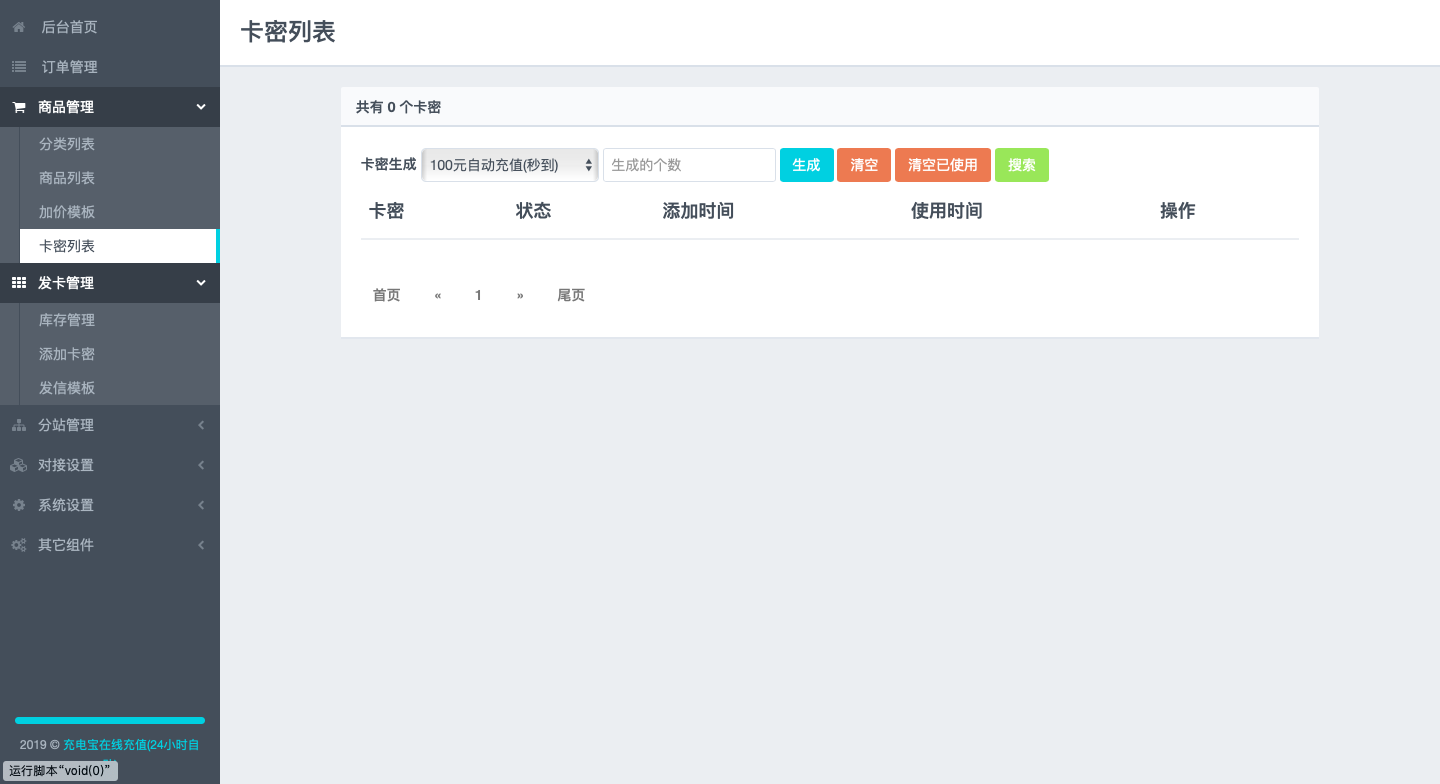
Task: Click the cogs icon beside 其它组件
Action: (x=18, y=545)
